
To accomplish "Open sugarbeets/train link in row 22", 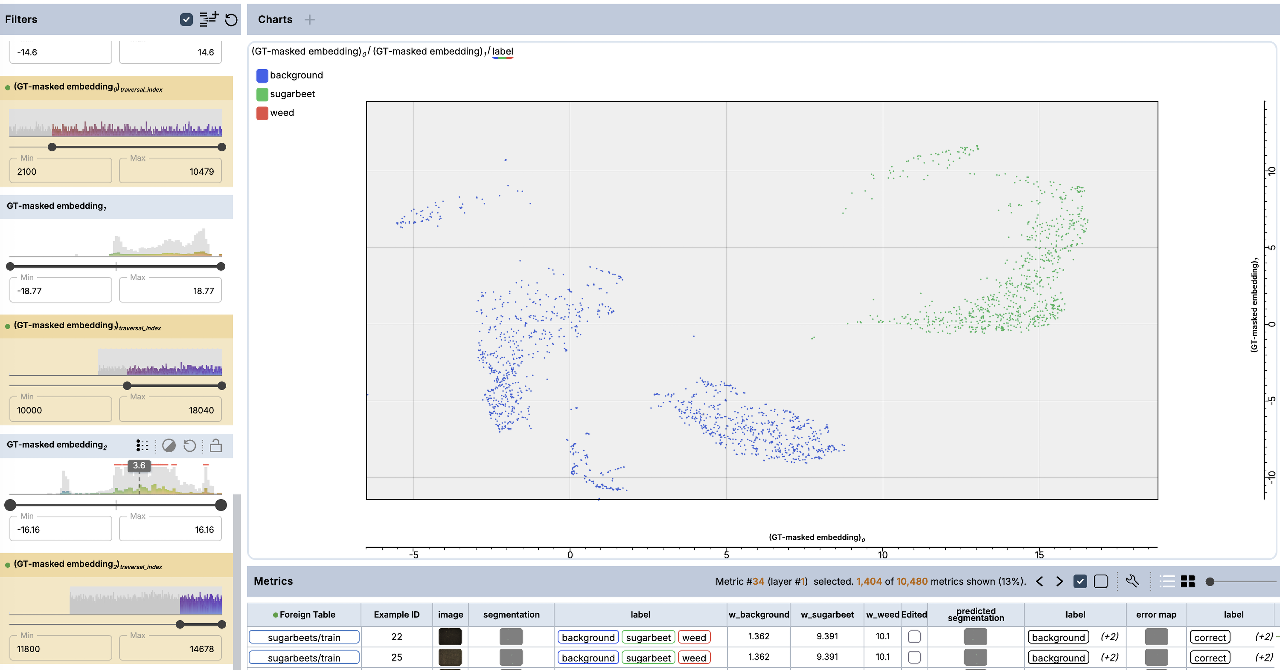I will [x=304, y=637].
